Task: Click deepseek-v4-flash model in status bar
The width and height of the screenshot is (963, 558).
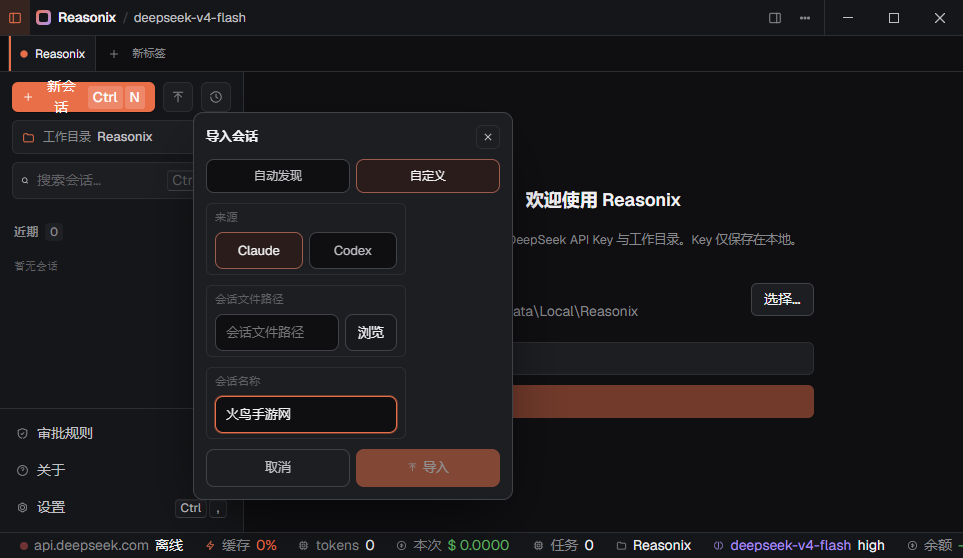Action: [790, 545]
